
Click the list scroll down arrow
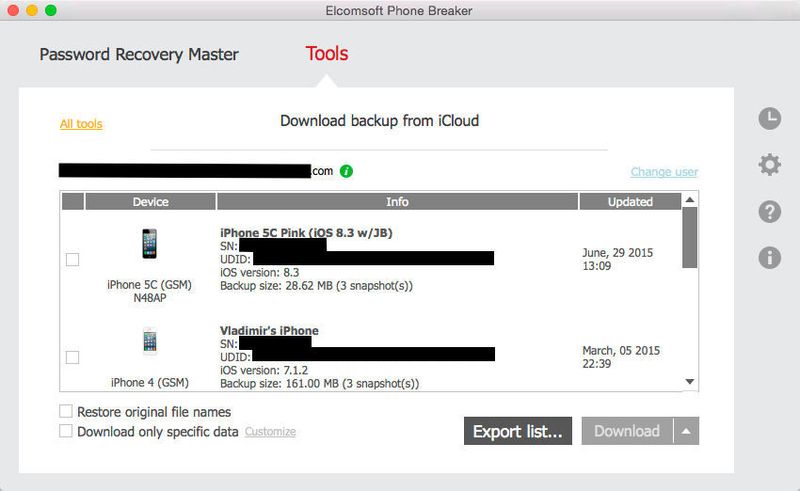point(690,382)
